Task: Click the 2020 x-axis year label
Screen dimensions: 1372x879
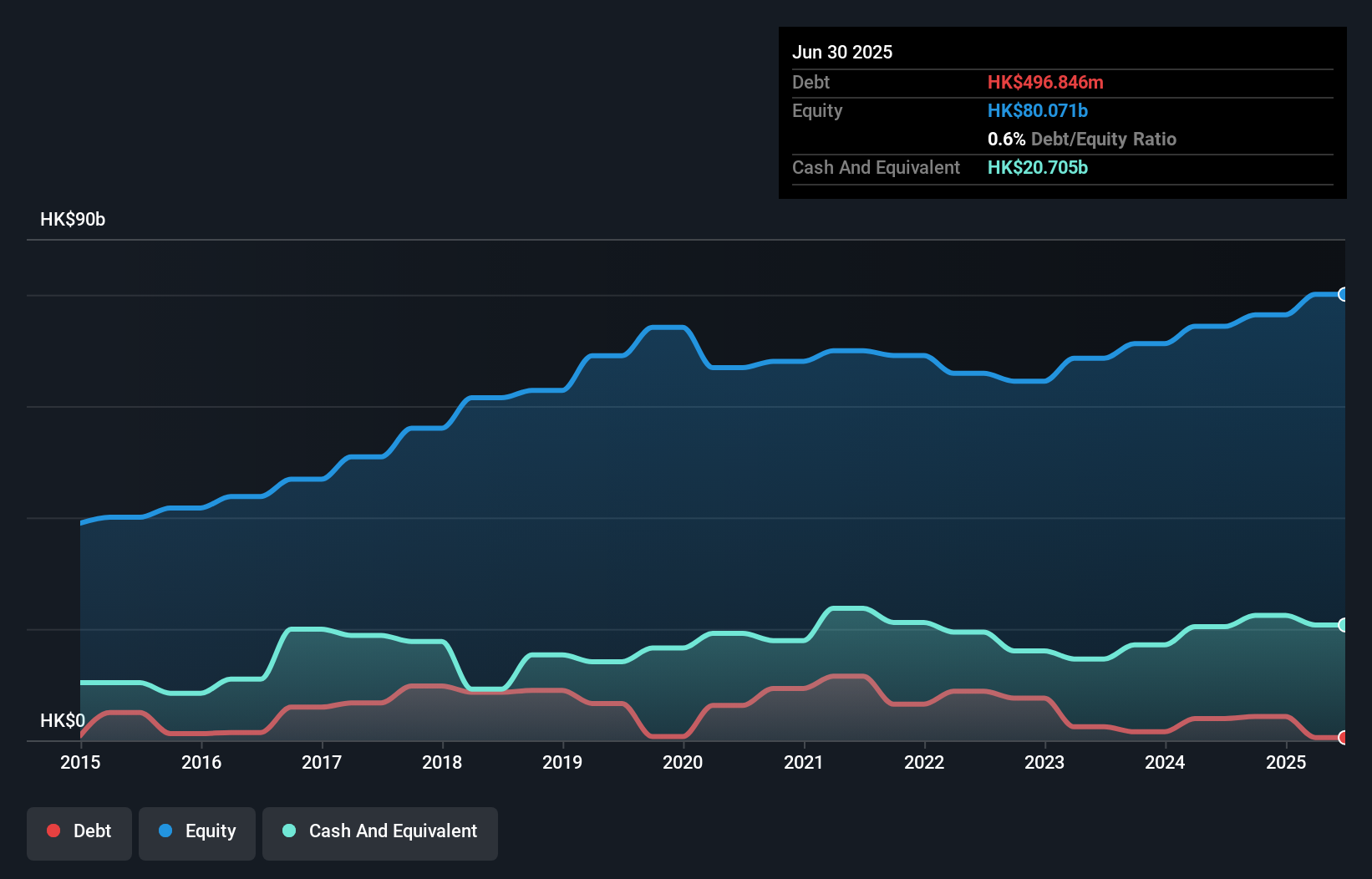Action: (x=683, y=762)
